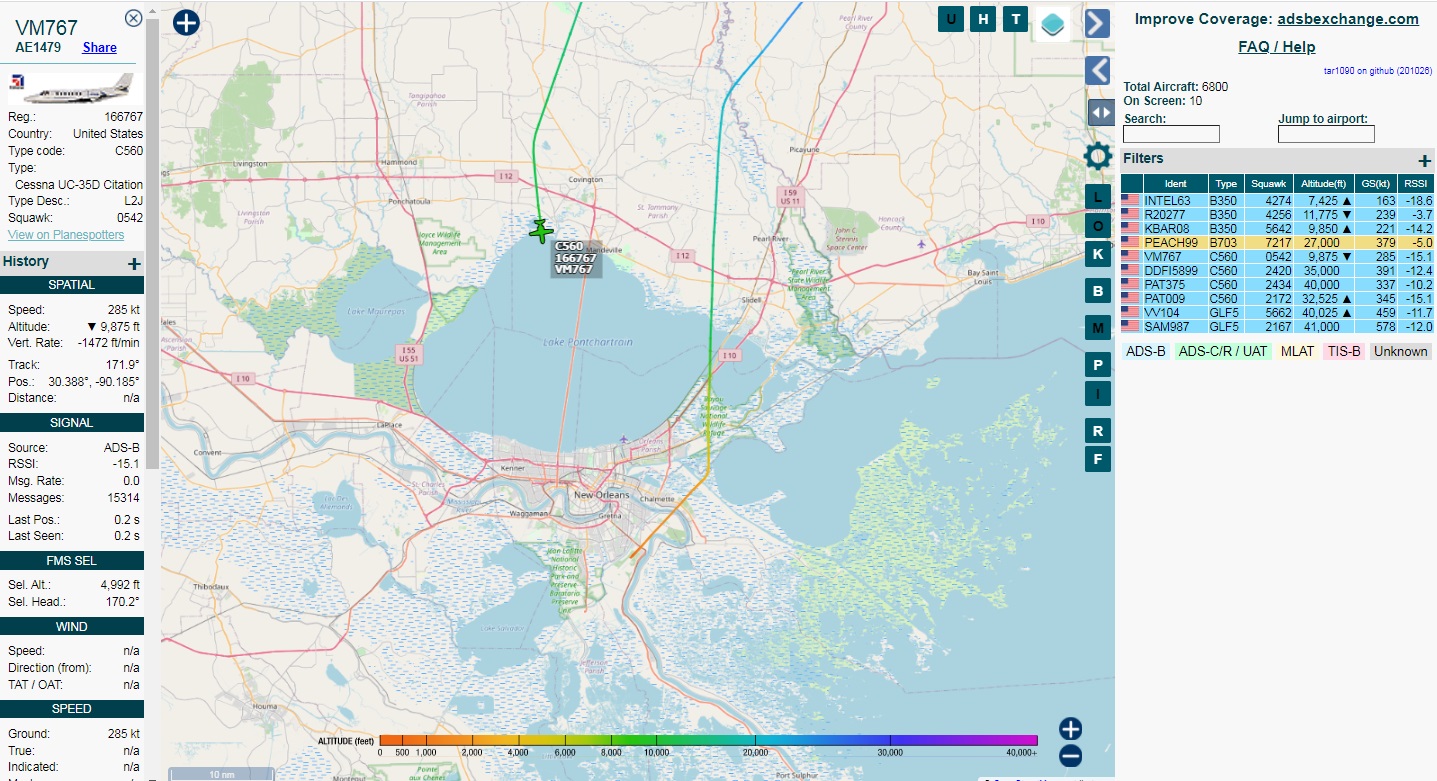Toggle sidebar with double-arrow button

pos(1101,112)
